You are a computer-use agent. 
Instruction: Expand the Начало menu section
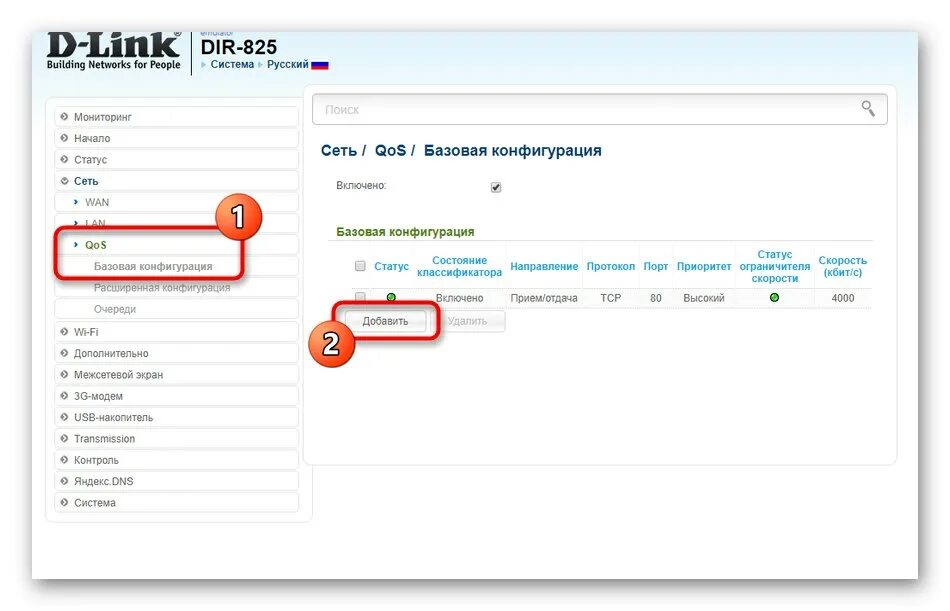pyautogui.click(x=176, y=138)
